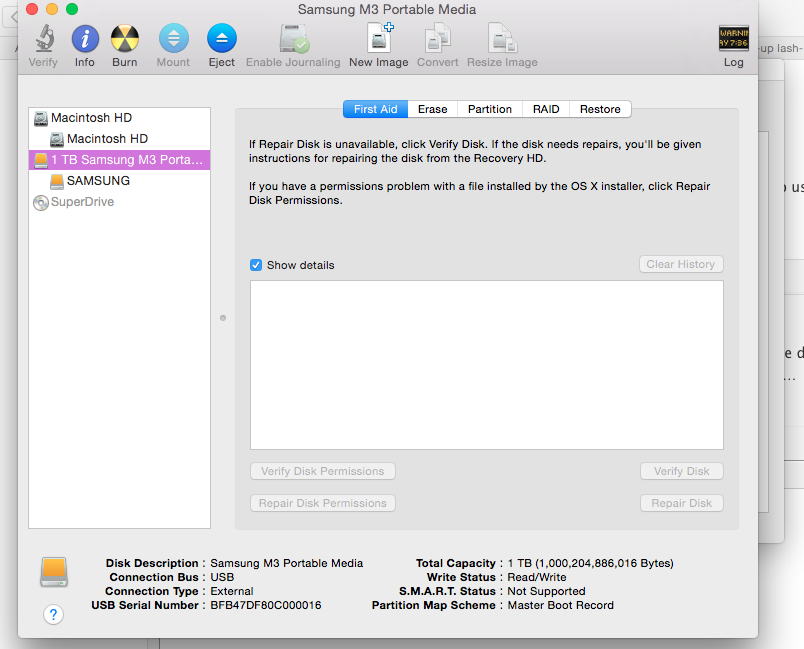The image size is (804, 649).
Task: Click the Partition Map Scheme value Master Boot Record
Action: tap(560, 605)
